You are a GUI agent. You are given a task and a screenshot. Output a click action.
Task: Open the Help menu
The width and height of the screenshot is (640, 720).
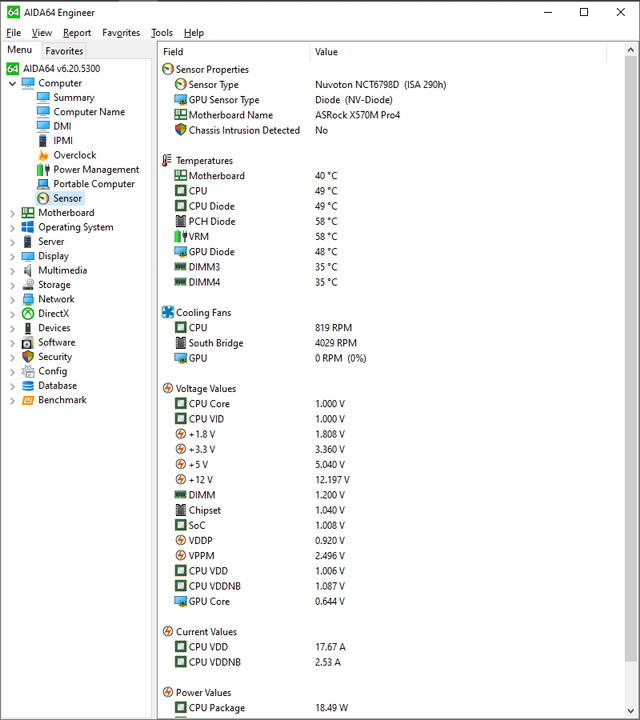(194, 33)
